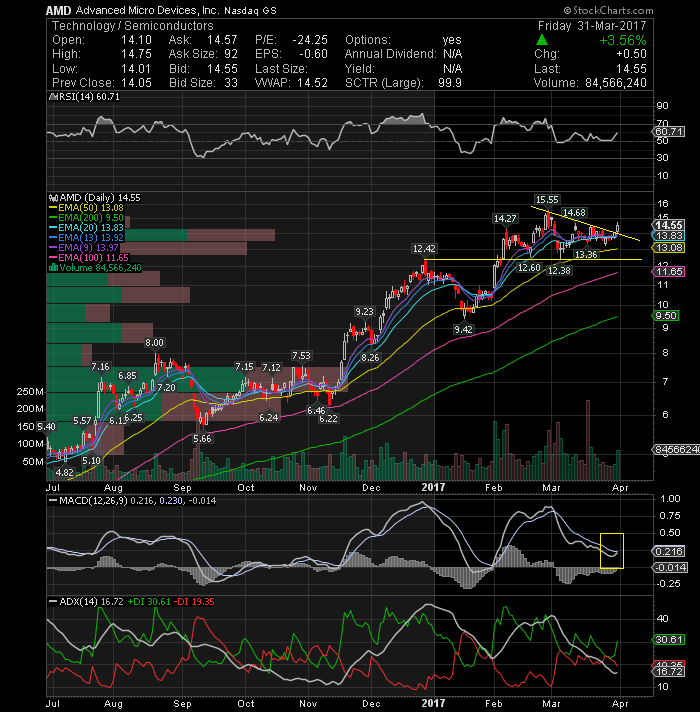Click the VWAP value 14.52
700x712 pixels.
(x=312, y=83)
